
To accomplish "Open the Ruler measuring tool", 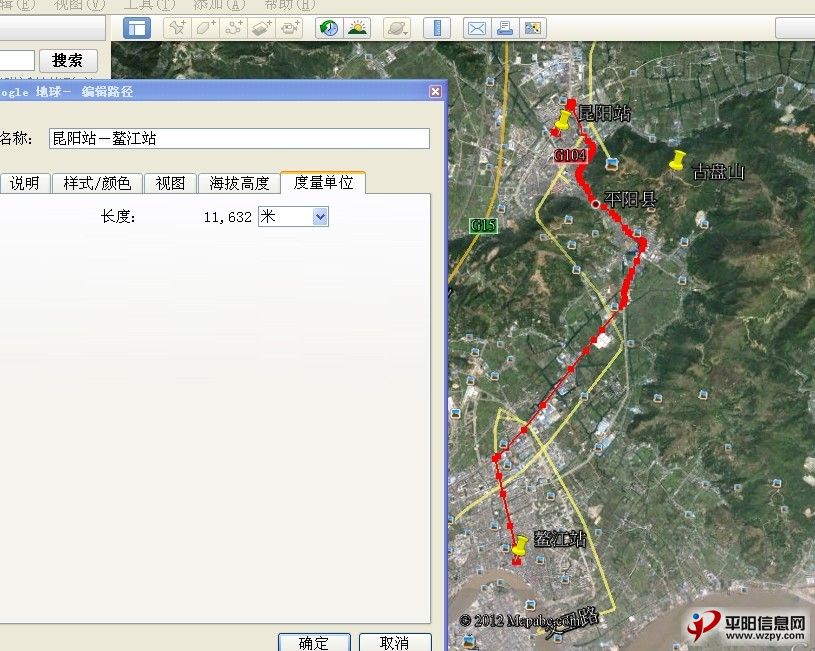I will [437, 28].
